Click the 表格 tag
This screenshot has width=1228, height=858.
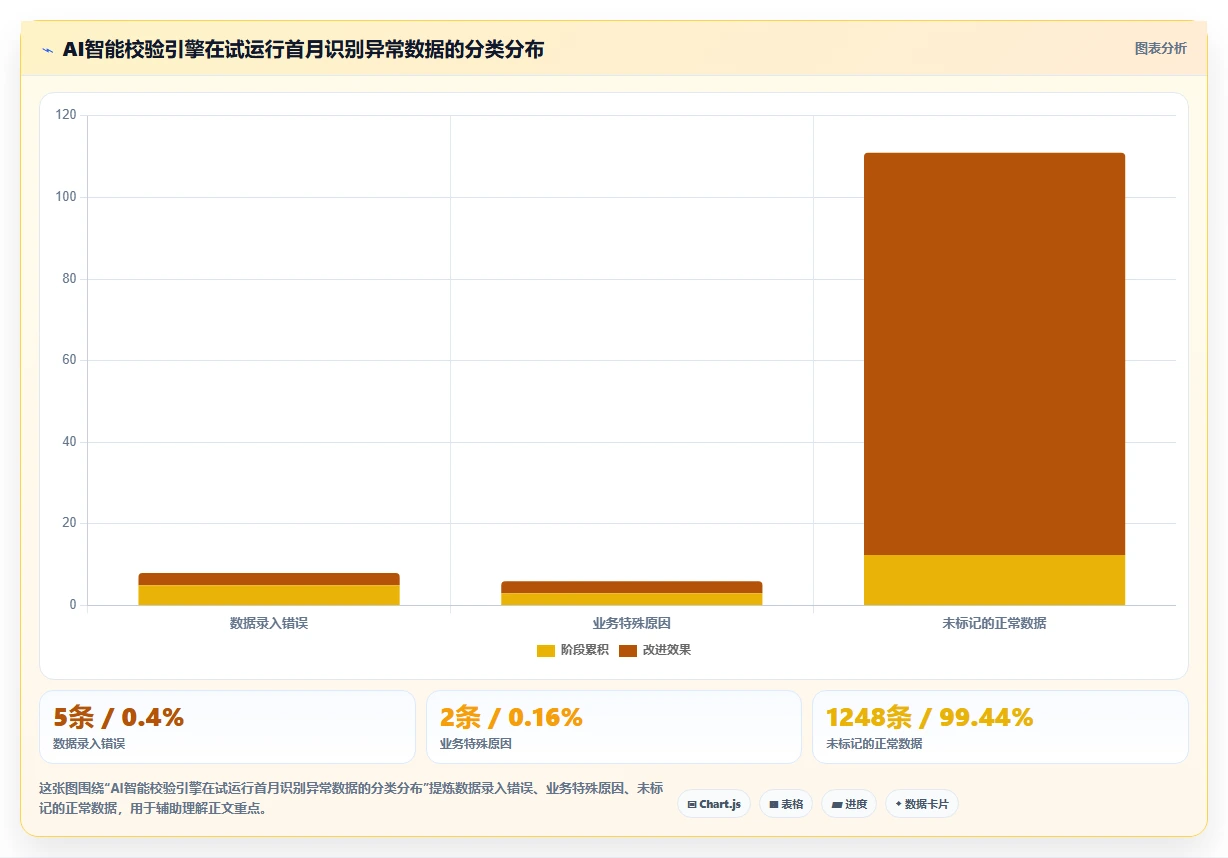pyautogui.click(x=786, y=804)
